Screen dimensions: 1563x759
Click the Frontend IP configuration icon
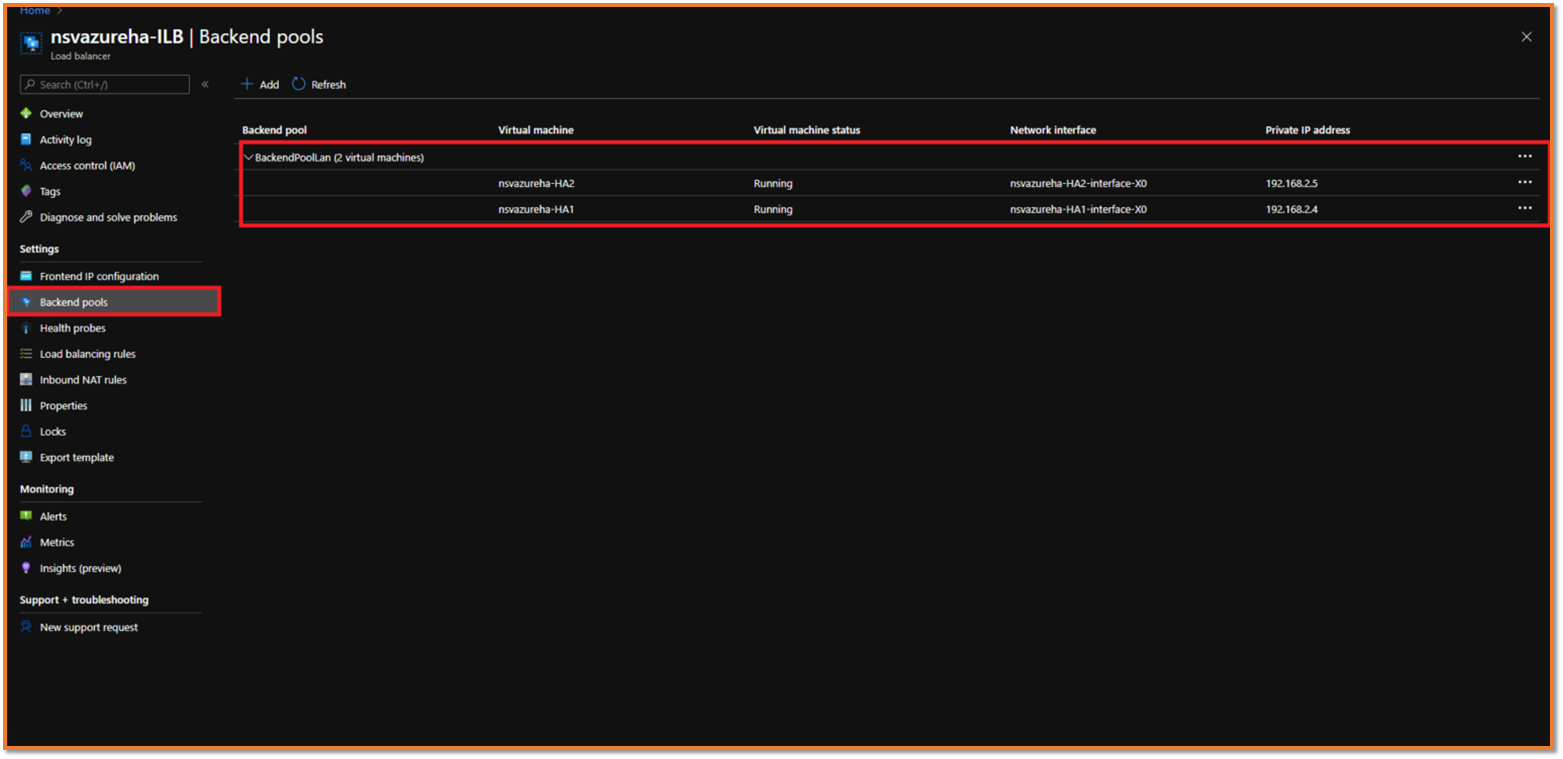click(26, 276)
